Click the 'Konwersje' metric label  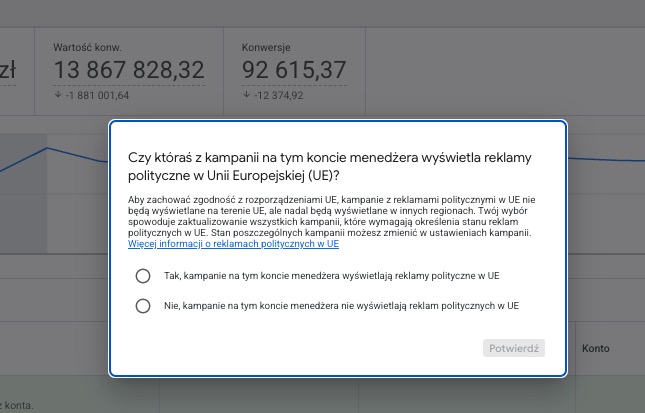tap(266, 47)
